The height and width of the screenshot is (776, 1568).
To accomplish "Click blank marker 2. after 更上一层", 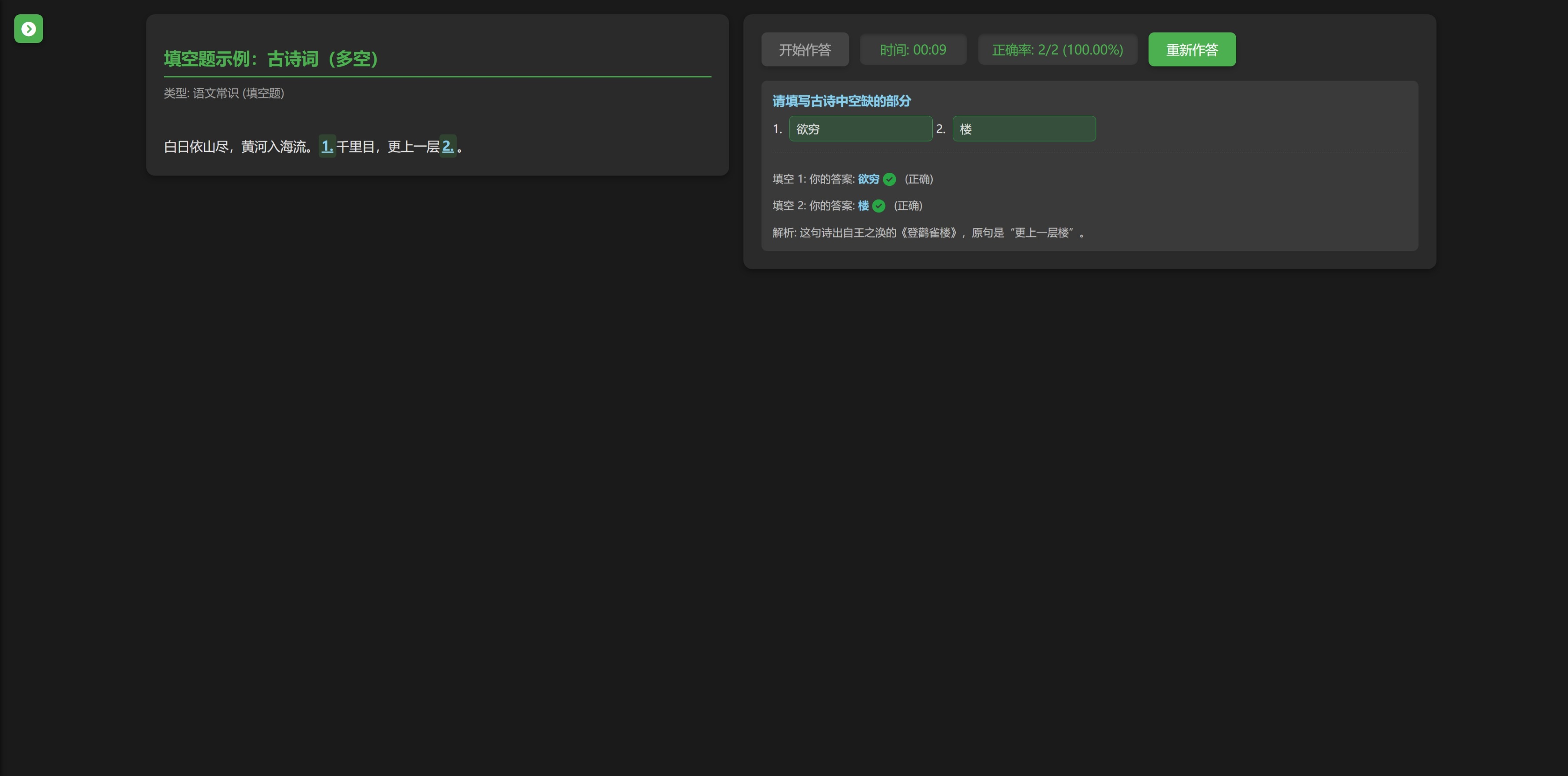I will pos(447,147).
